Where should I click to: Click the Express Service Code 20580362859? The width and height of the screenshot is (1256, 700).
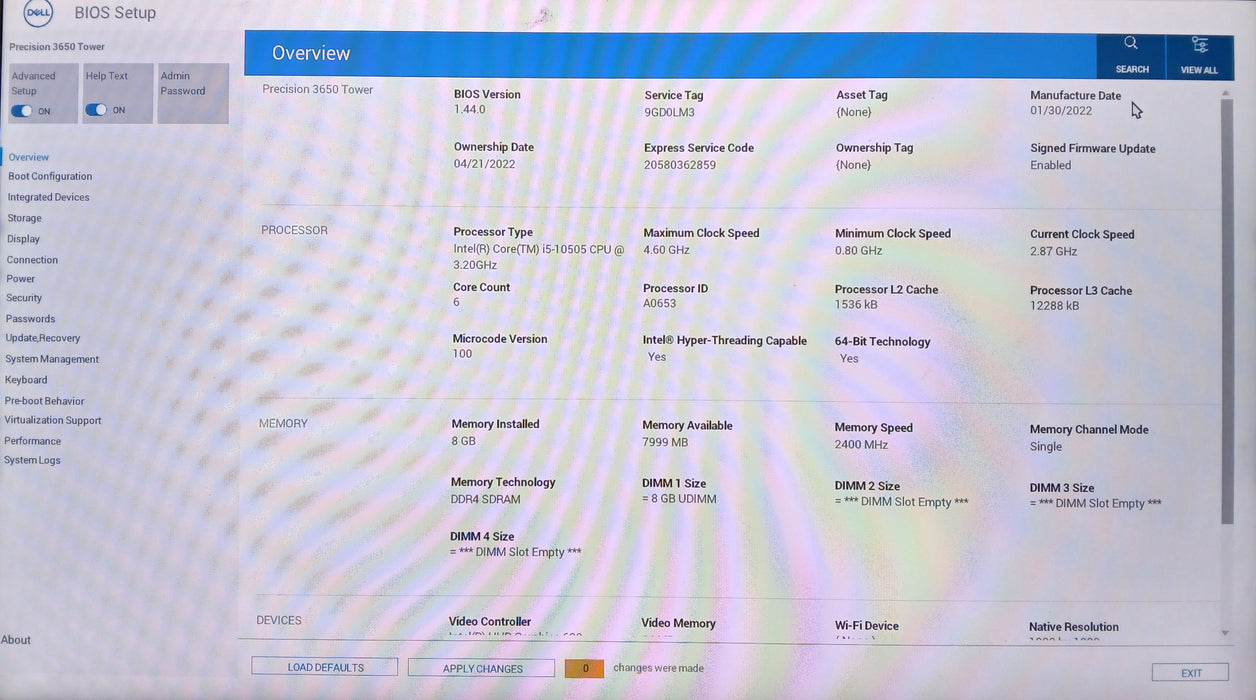pos(680,165)
